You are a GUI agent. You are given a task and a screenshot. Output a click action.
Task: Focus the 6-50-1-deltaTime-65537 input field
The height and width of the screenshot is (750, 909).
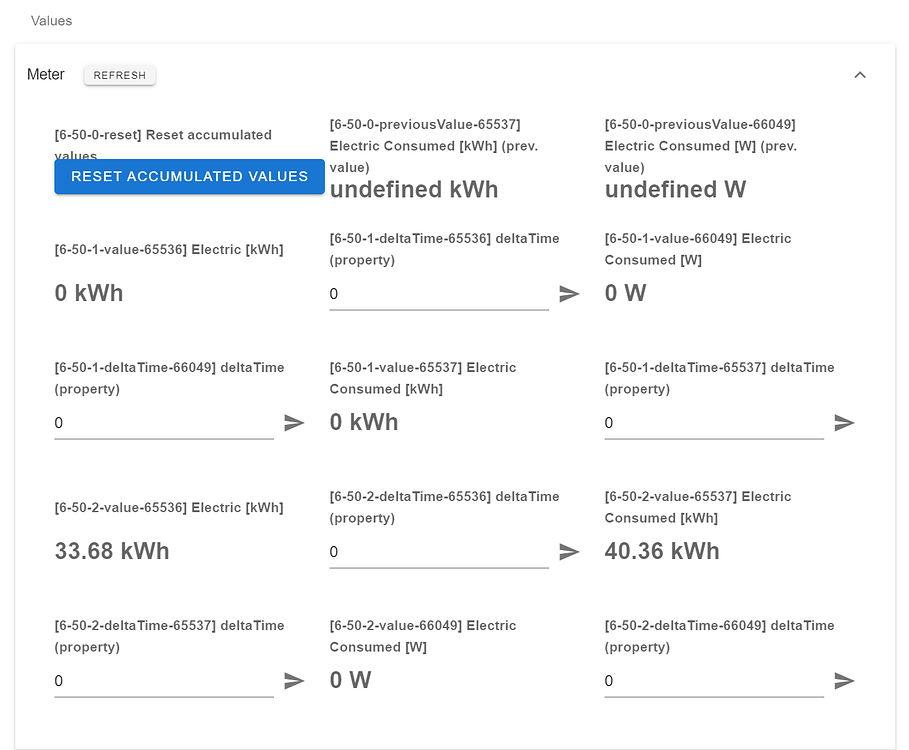click(x=713, y=423)
